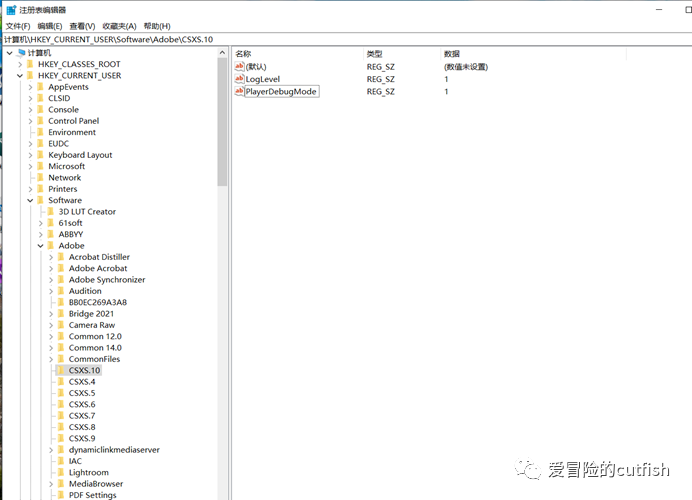Click the Bridge 2021 folder icon
Image resolution: width=692 pixels, height=500 pixels.
[x=61, y=314]
